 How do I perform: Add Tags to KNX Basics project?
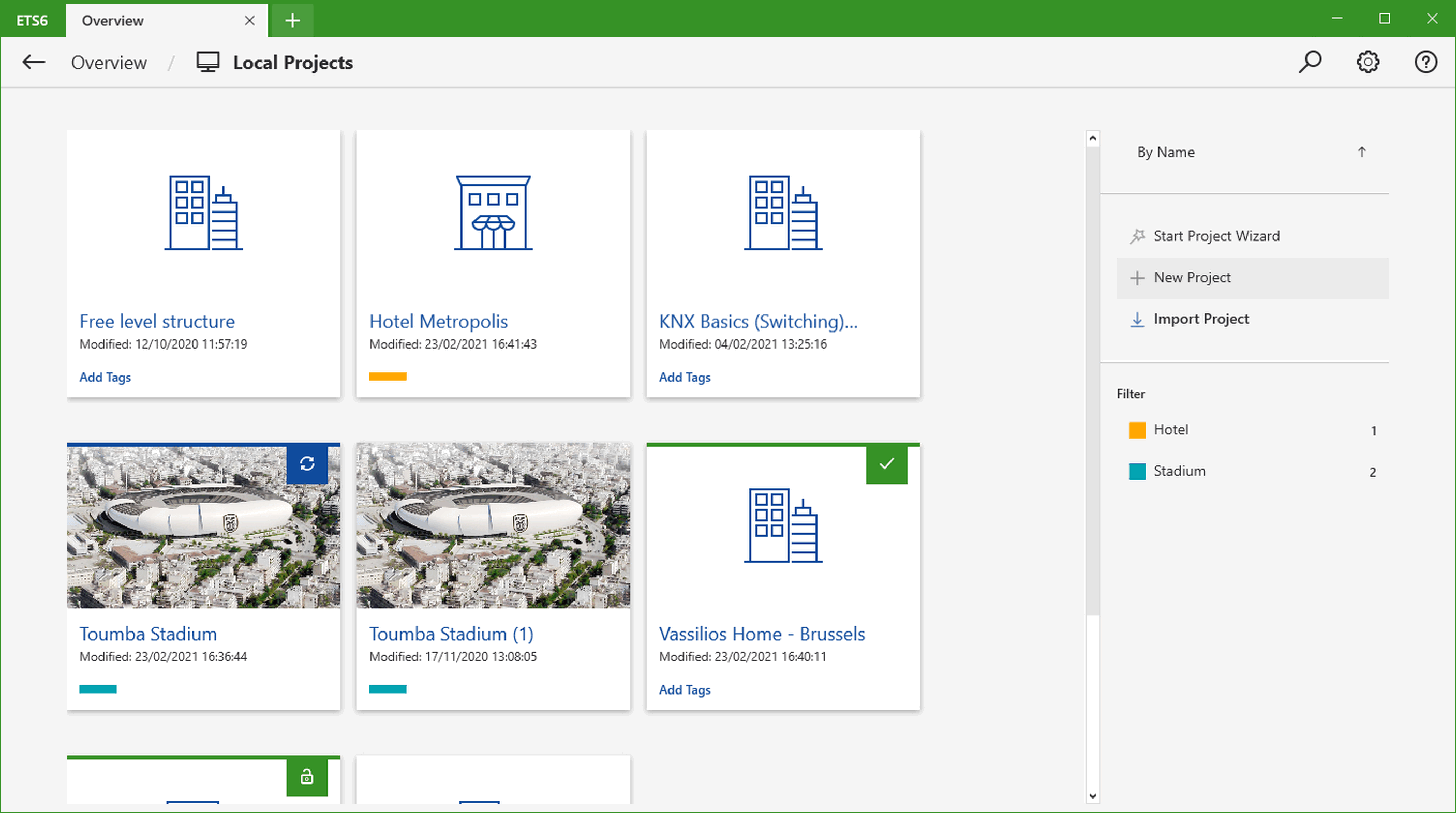pos(685,378)
